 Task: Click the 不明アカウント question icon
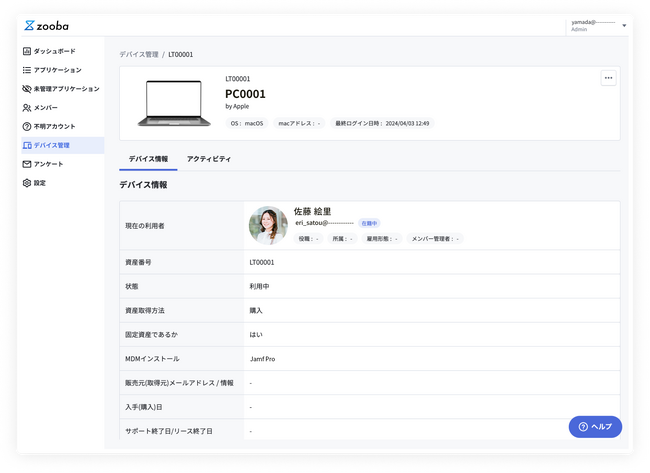click(27, 127)
